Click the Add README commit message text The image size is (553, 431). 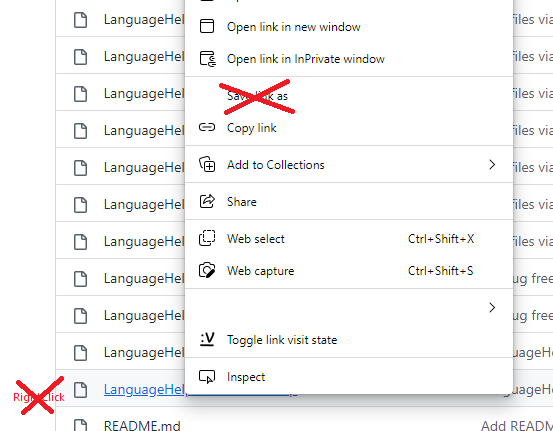(517, 425)
